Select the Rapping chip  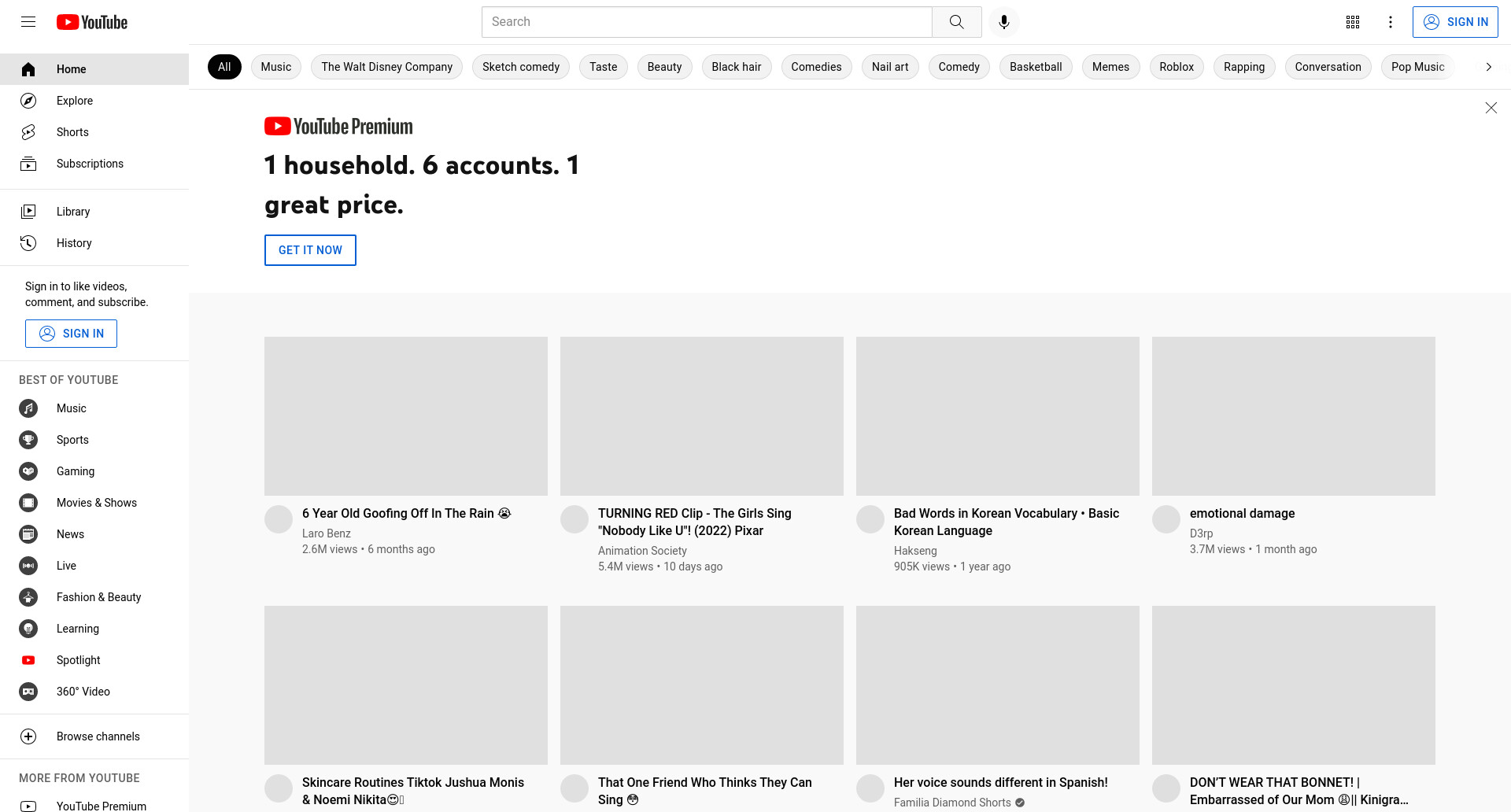pos(1244,67)
